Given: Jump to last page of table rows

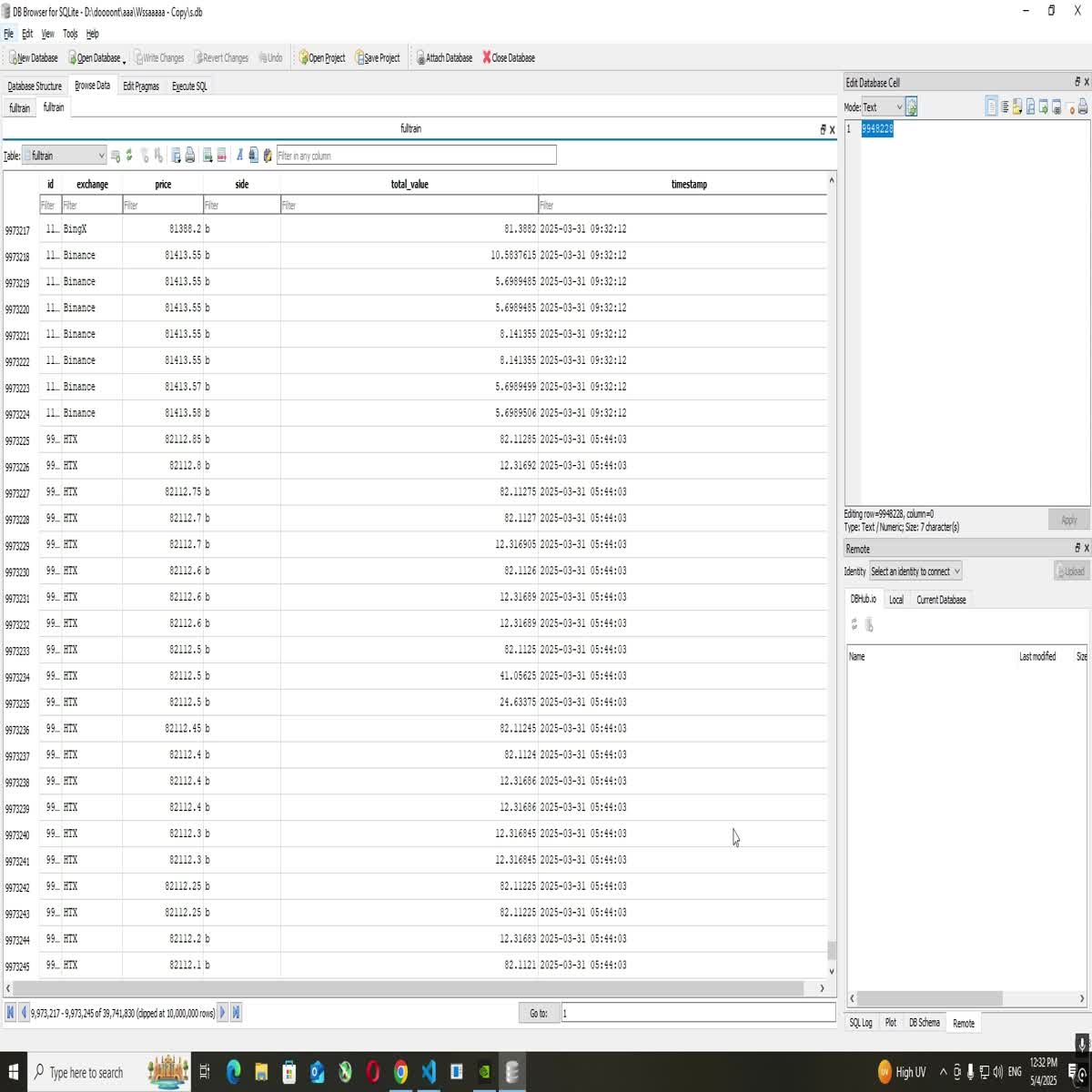Looking at the screenshot, I should pyautogui.click(x=236, y=1012).
